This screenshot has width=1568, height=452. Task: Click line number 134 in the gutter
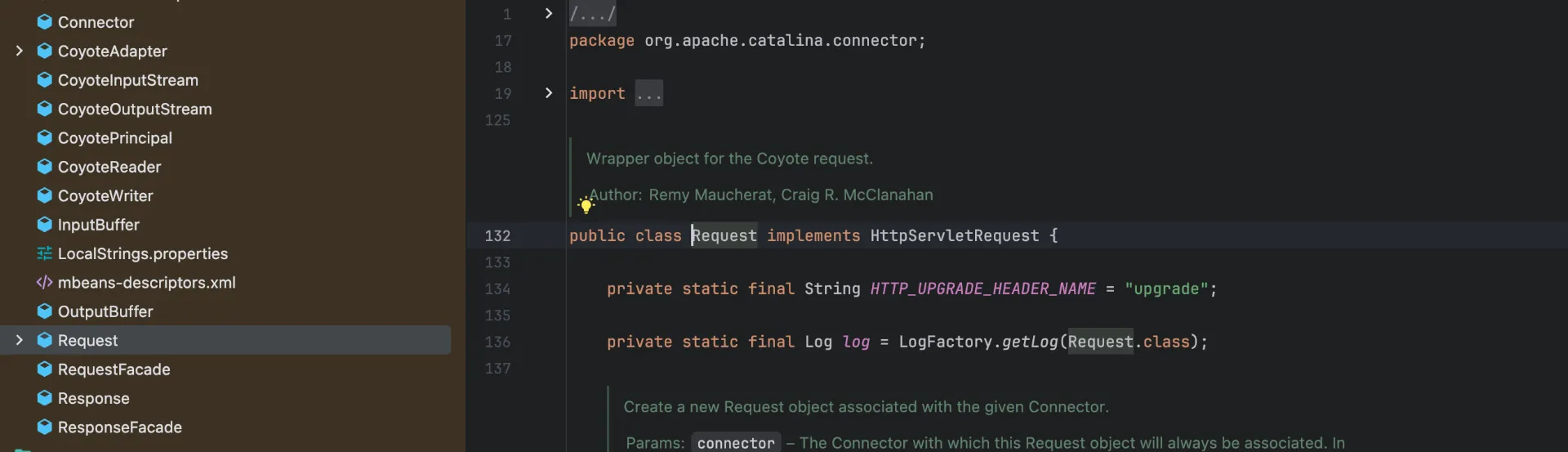pyautogui.click(x=497, y=289)
